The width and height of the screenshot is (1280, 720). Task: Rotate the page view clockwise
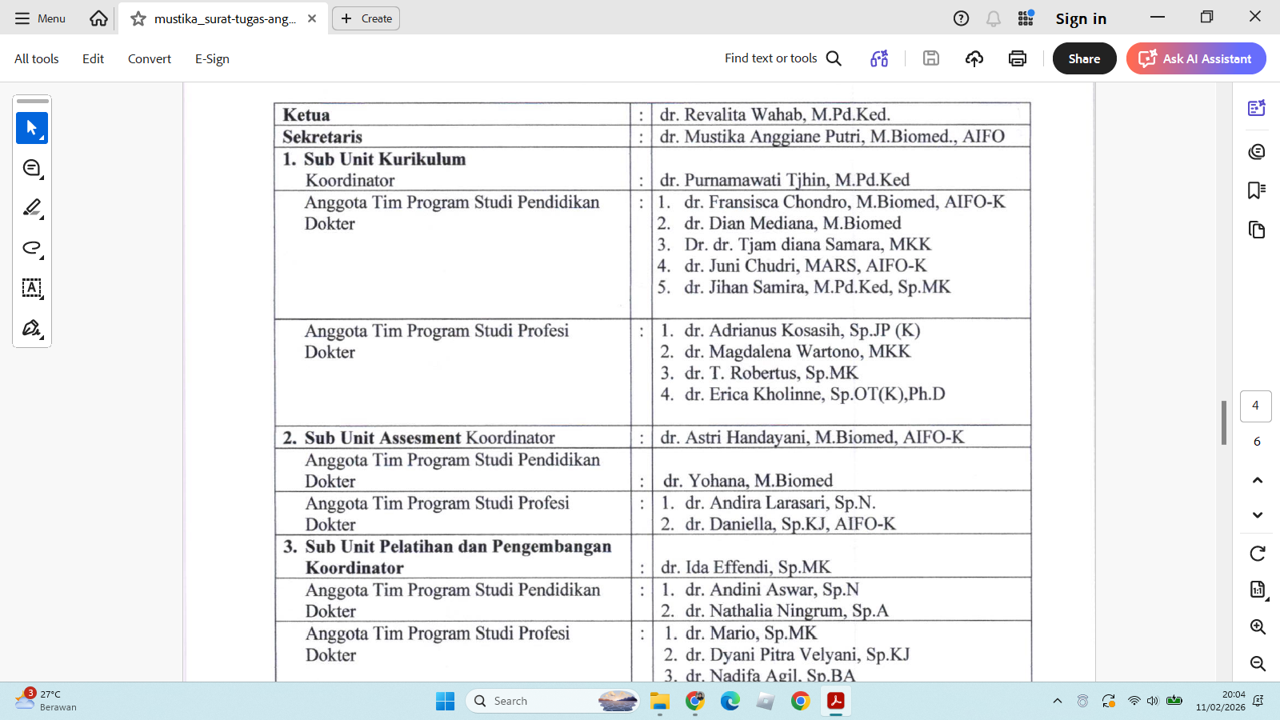coord(1257,554)
